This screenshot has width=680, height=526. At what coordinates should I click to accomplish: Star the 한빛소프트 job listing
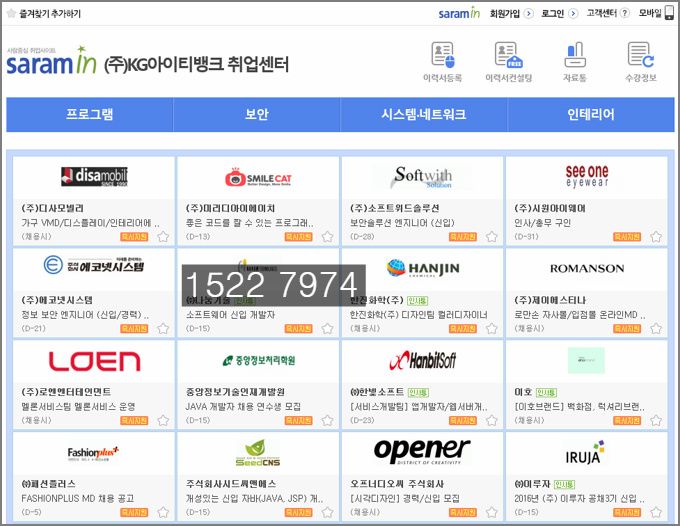(x=491, y=421)
